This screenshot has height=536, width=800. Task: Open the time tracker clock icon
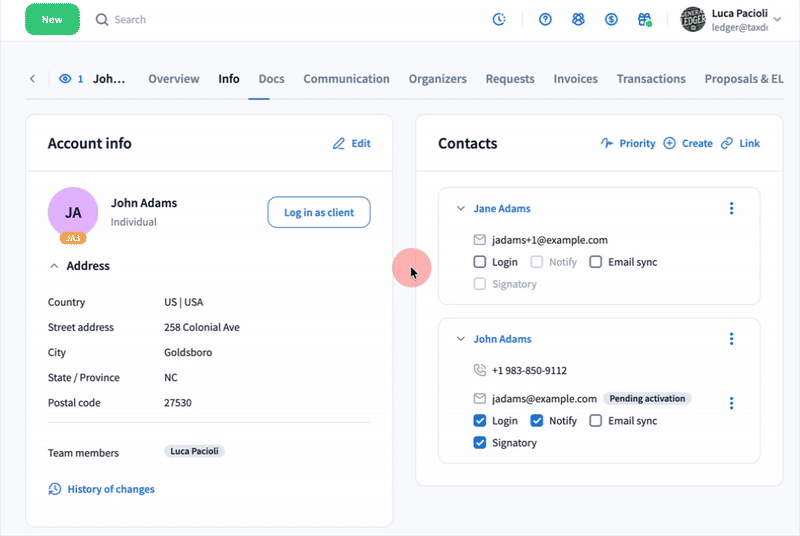(500, 20)
